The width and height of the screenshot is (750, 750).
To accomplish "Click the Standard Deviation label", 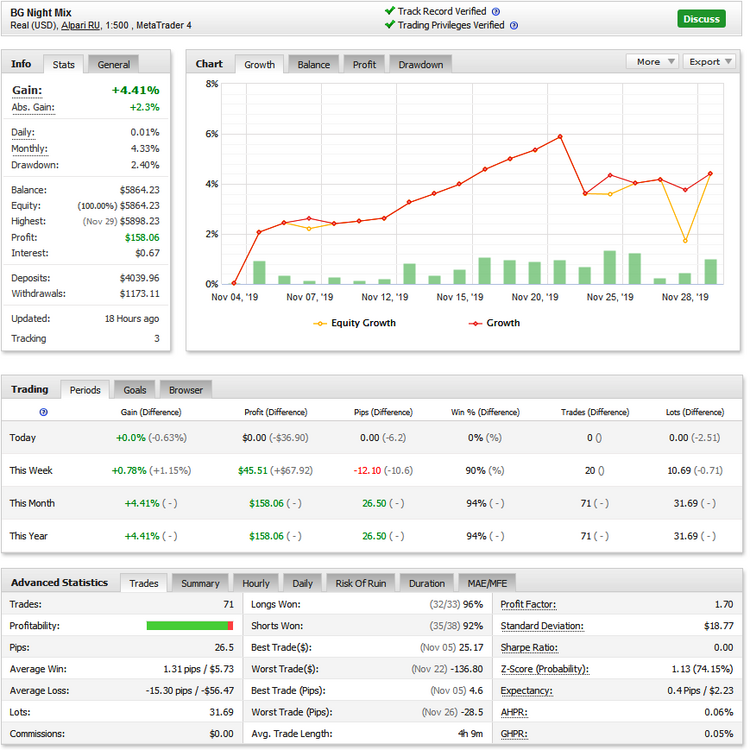I will 542,626.
